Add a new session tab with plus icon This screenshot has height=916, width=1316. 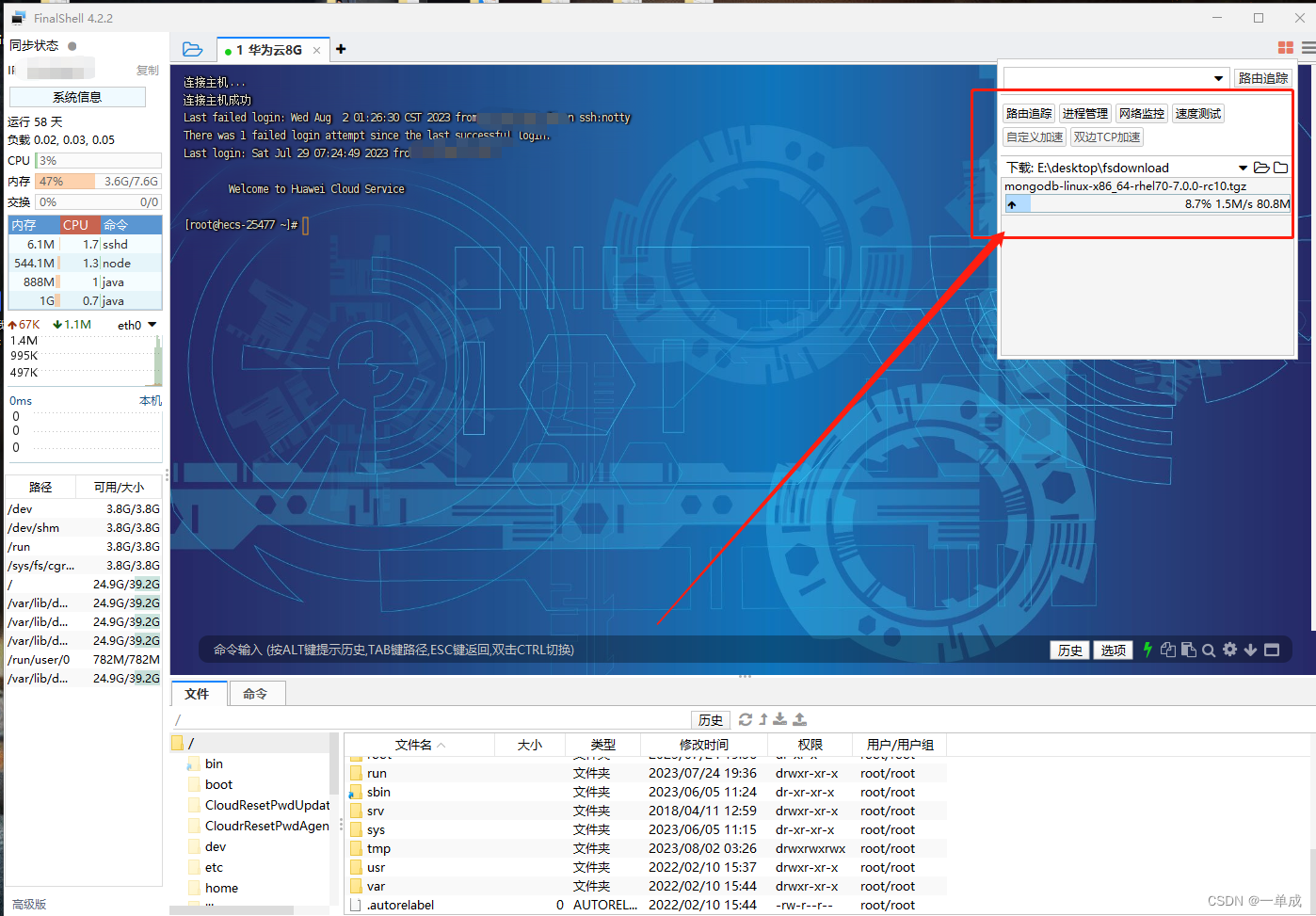click(341, 49)
